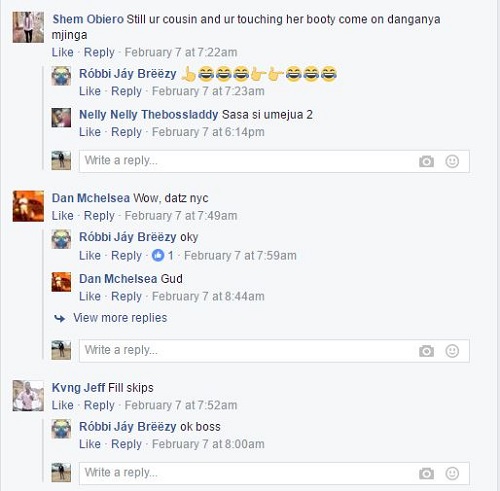The width and height of the screenshot is (500, 491).
Task: Open Shem Obiero's profile picture
Action: coord(28,27)
